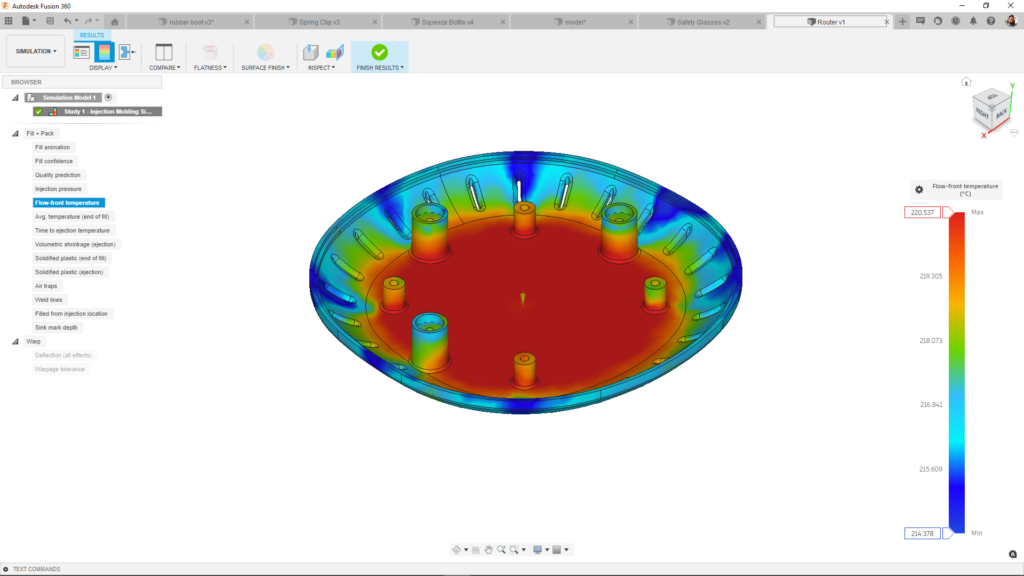Open the job status clock icon

[955, 22]
